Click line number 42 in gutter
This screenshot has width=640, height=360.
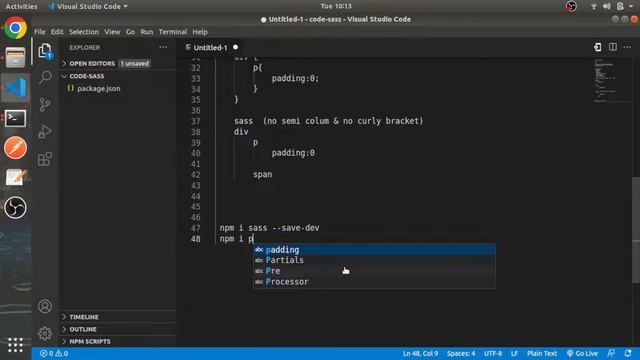click(196, 175)
